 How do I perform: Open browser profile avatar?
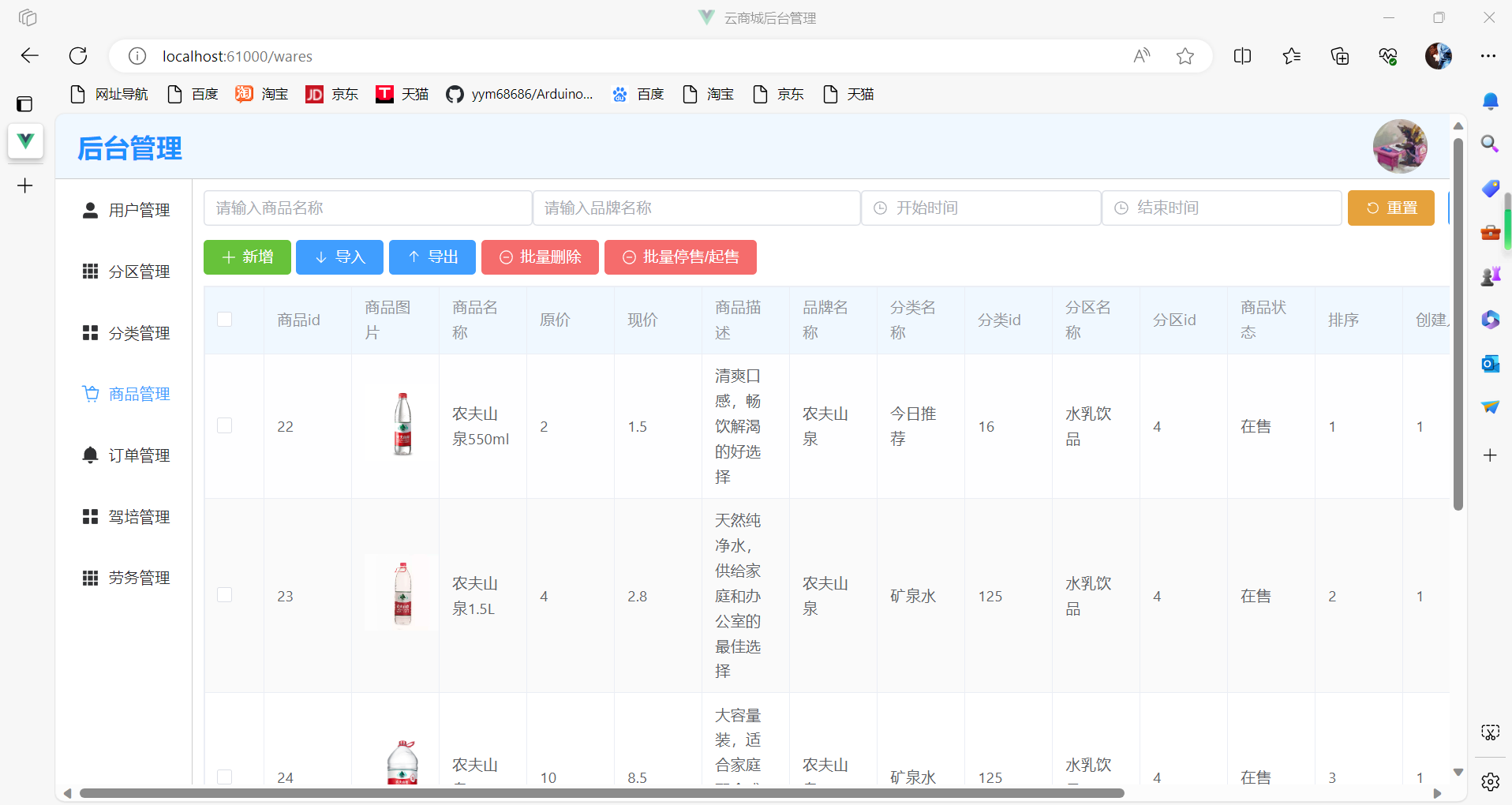point(1439,56)
